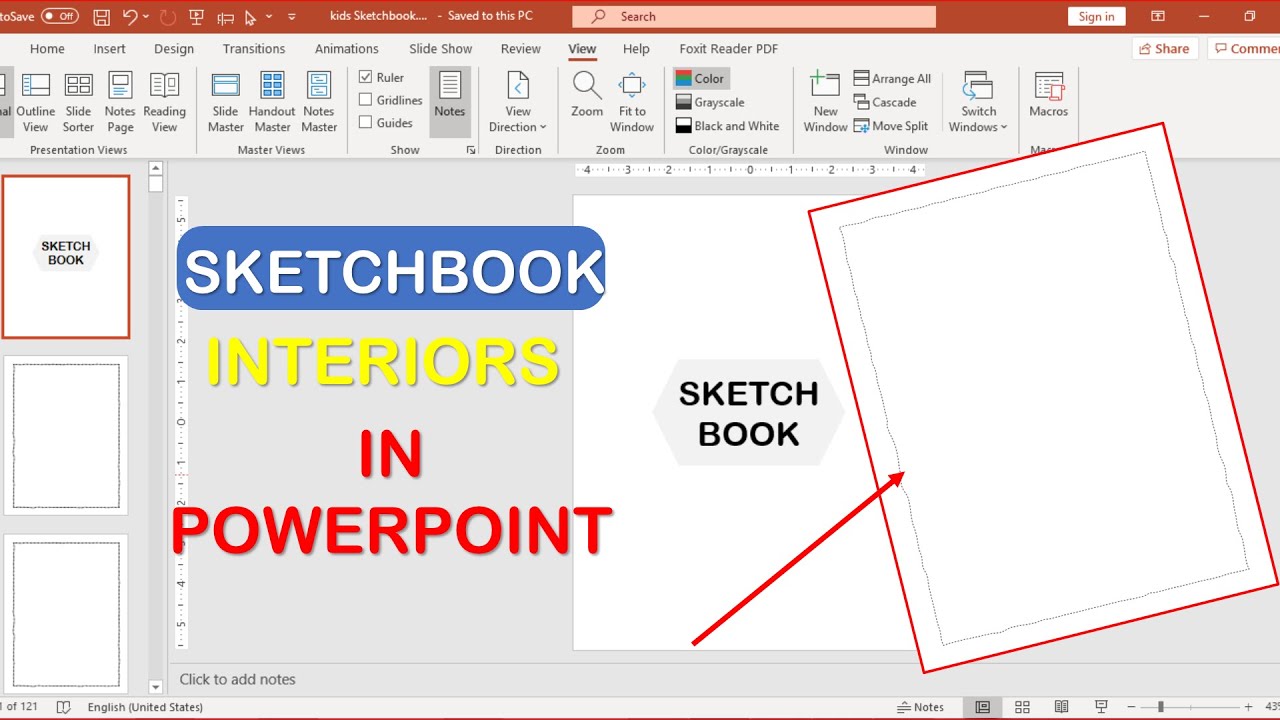Screen dimensions: 1280x720
Task: Click the zoom in plus button
Action: pyautogui.click(x=1247, y=707)
